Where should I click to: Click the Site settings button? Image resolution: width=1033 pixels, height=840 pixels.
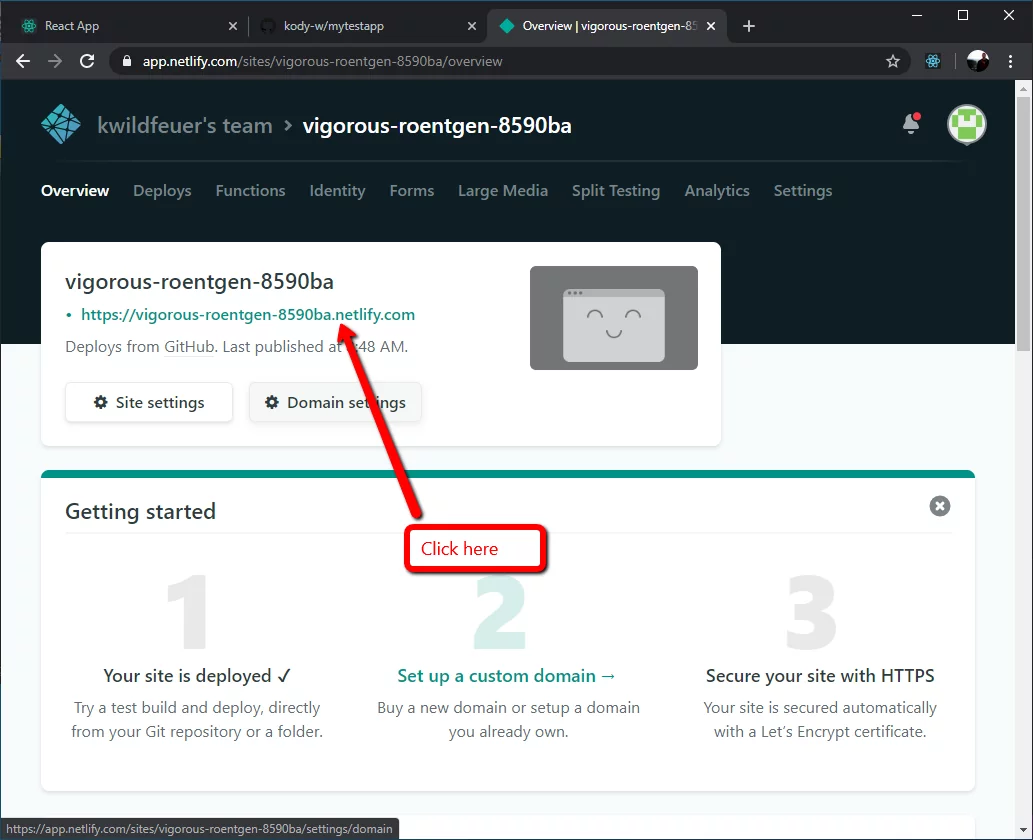[149, 403]
